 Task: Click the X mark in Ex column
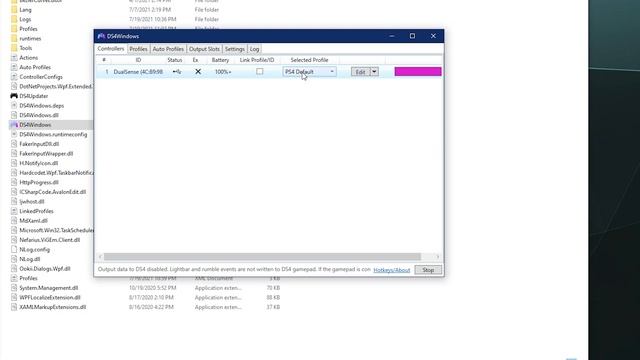(198, 71)
